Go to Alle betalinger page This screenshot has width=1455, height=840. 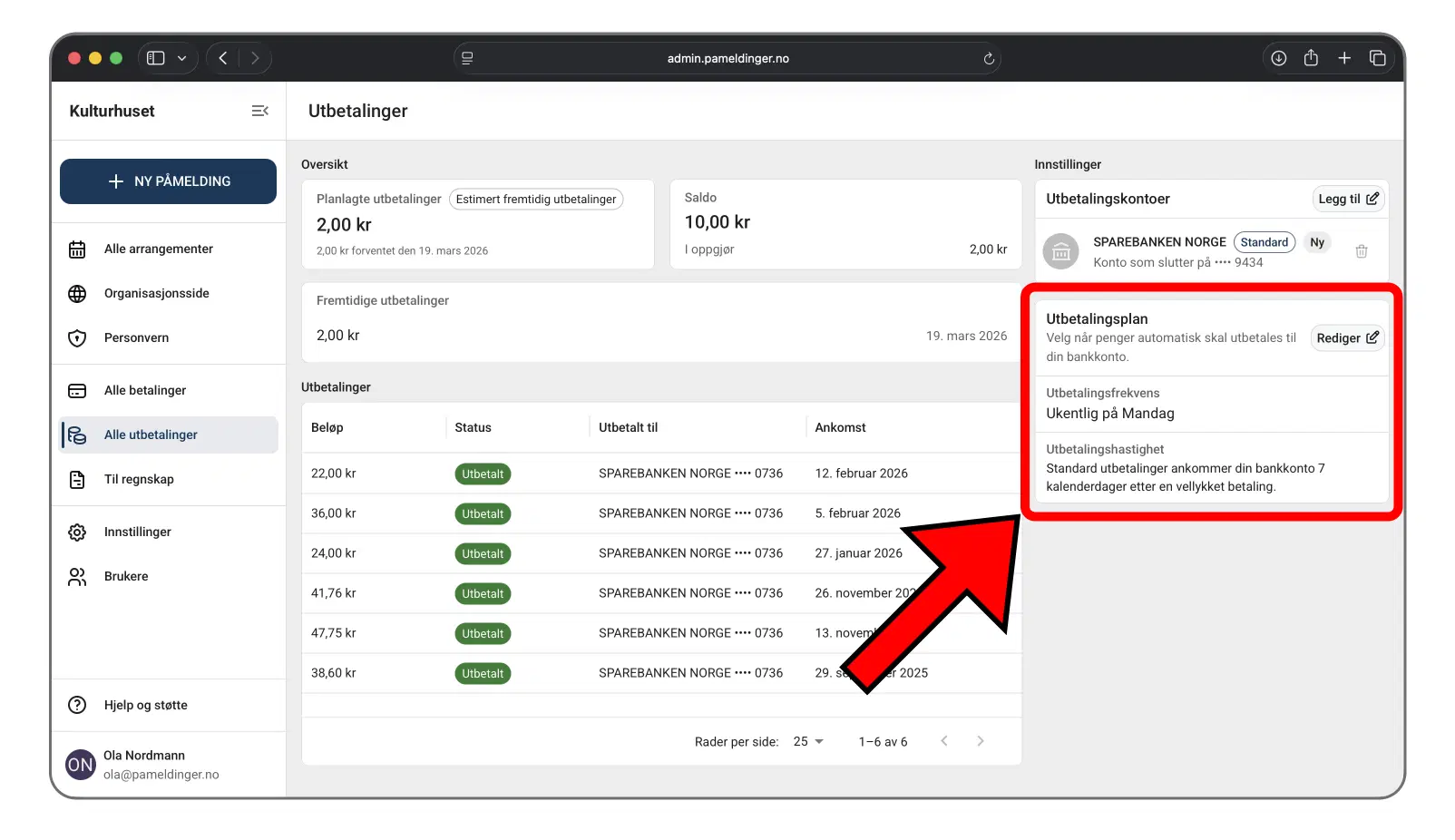coord(144,390)
